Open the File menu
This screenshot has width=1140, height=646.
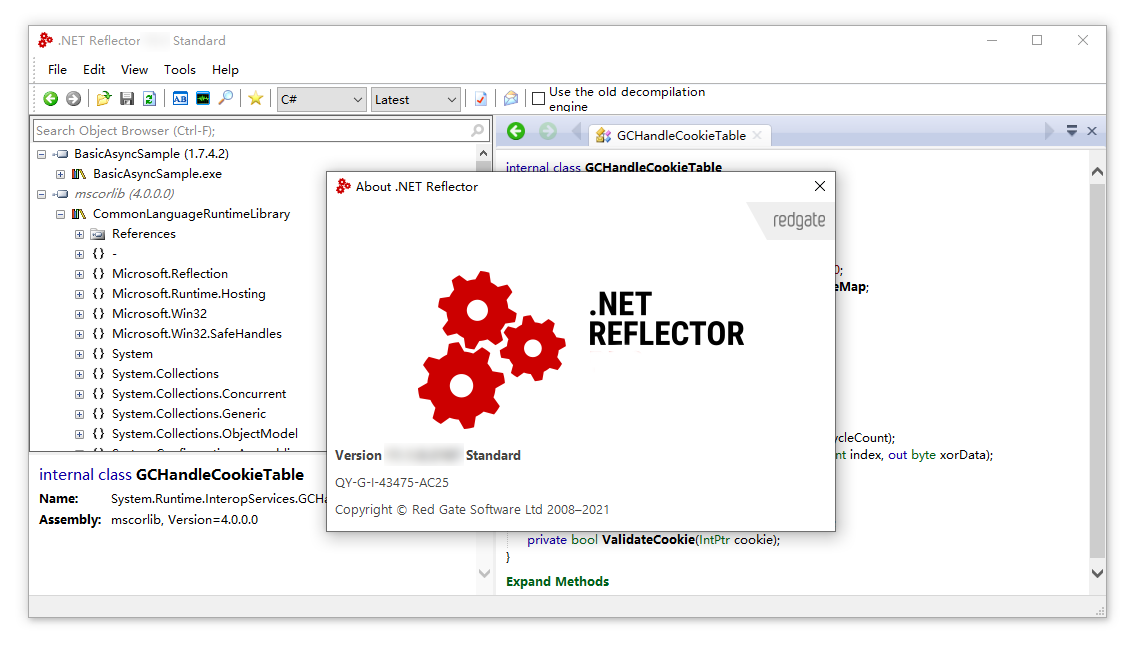click(57, 70)
